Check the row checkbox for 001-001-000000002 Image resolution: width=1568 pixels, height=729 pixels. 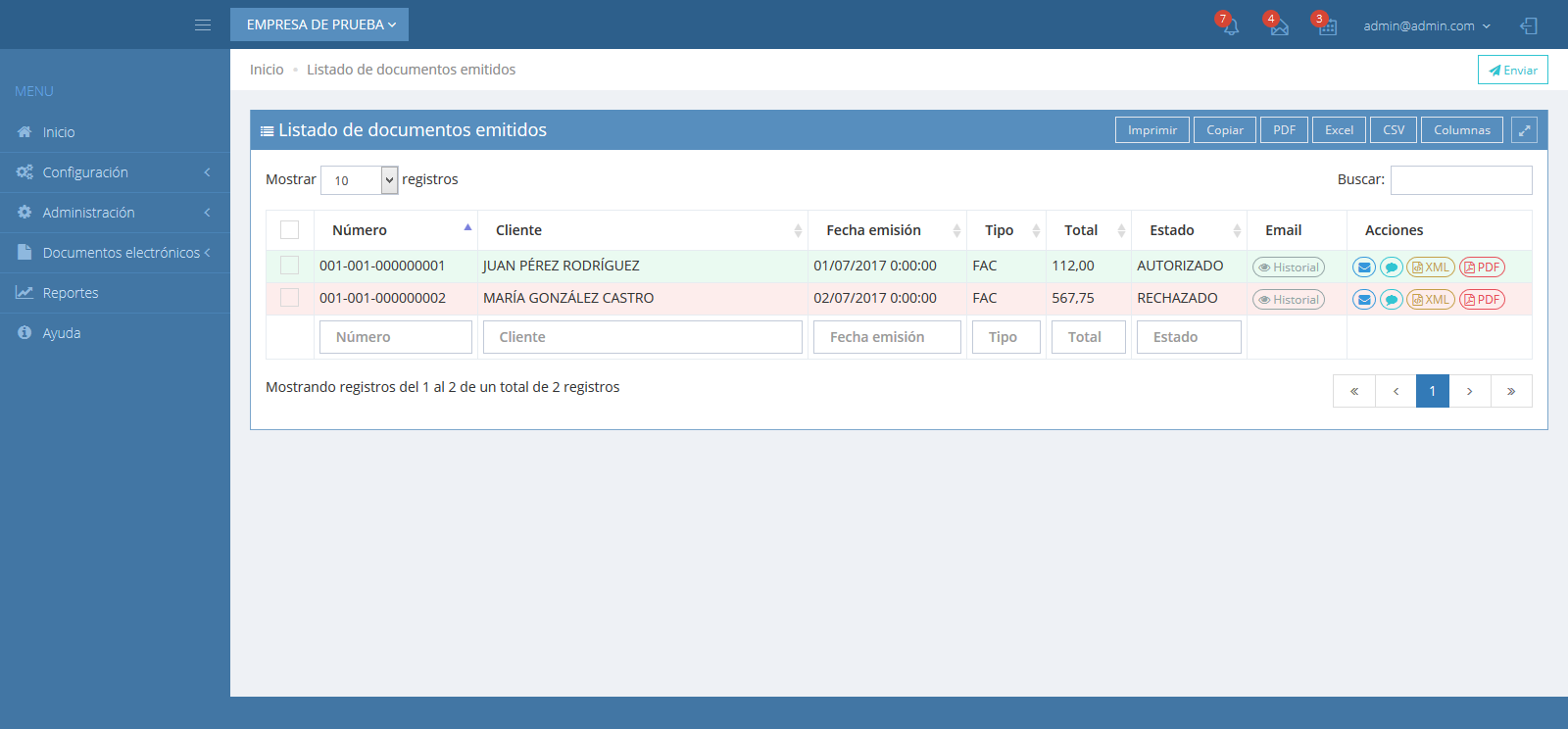(289, 297)
